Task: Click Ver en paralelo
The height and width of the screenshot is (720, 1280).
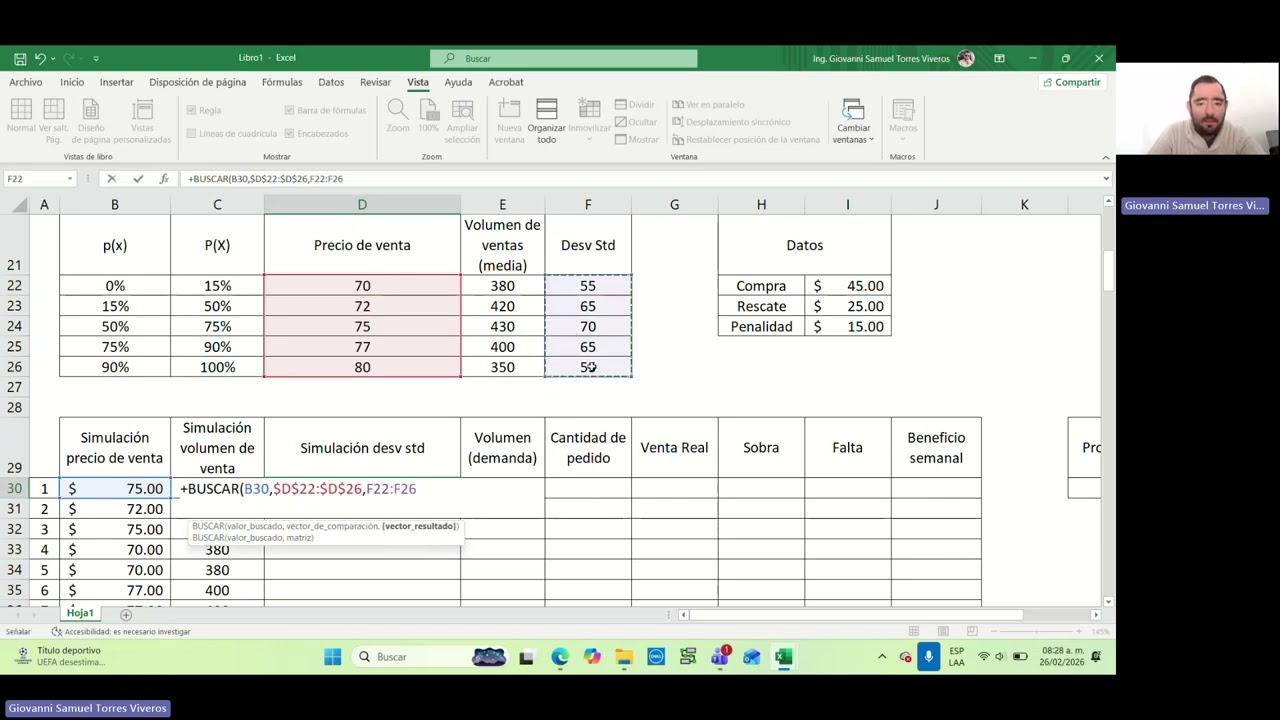Action: [708, 105]
